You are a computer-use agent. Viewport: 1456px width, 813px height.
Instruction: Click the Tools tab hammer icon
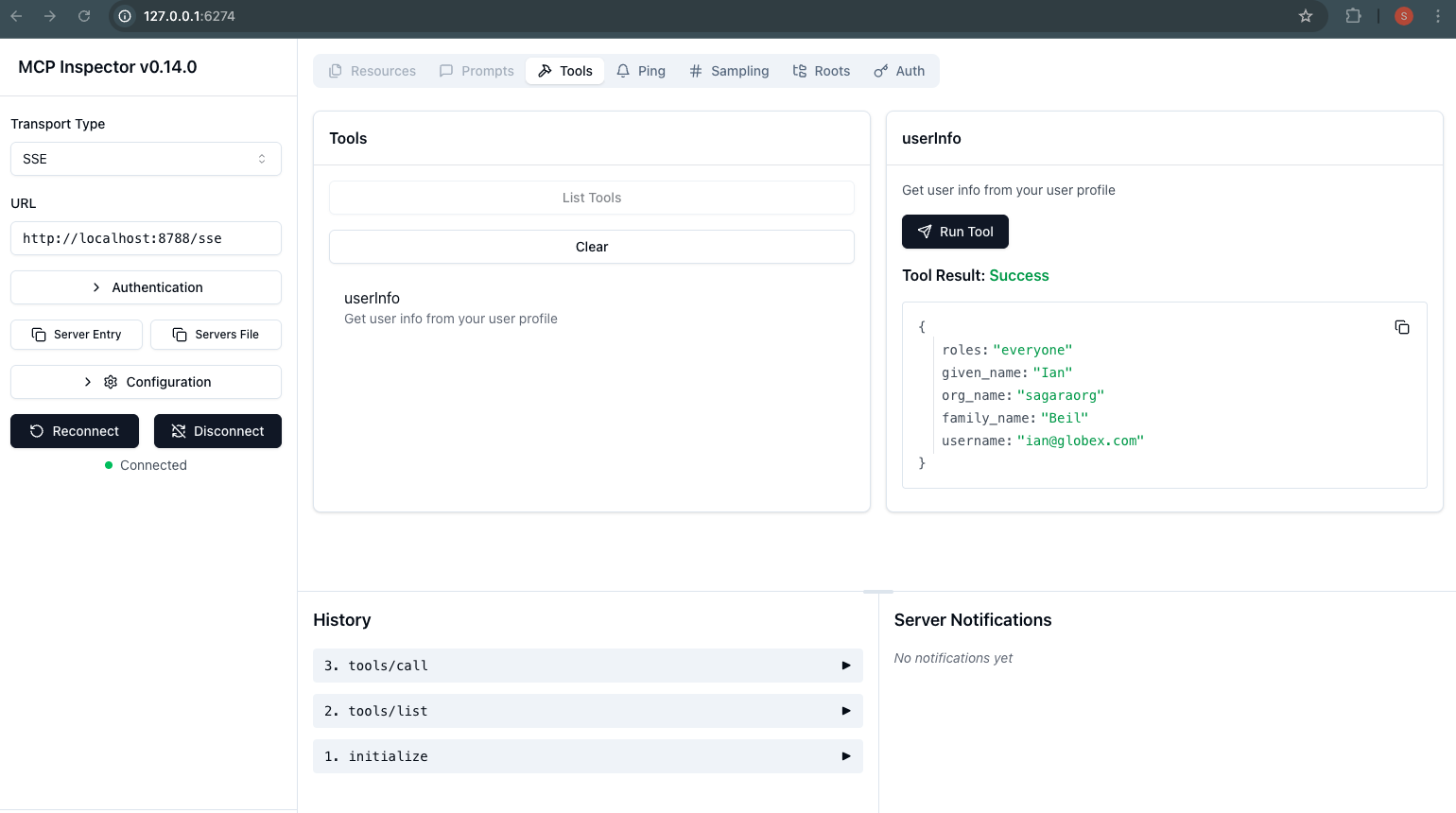[x=545, y=71]
